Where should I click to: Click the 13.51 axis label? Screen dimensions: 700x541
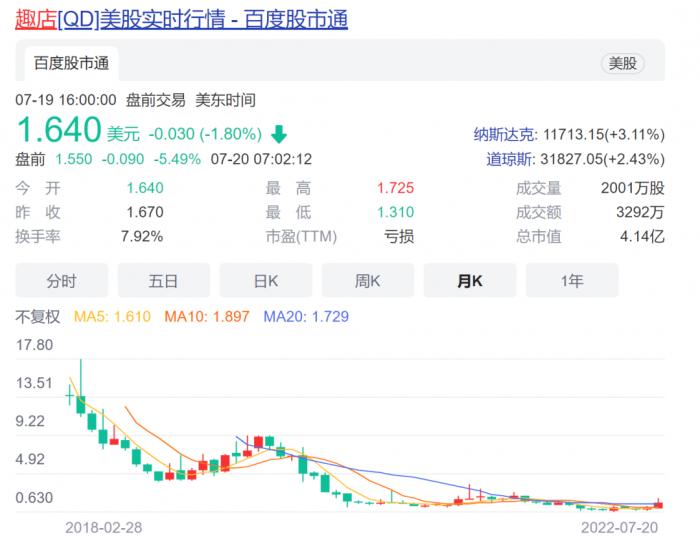[x=34, y=383]
